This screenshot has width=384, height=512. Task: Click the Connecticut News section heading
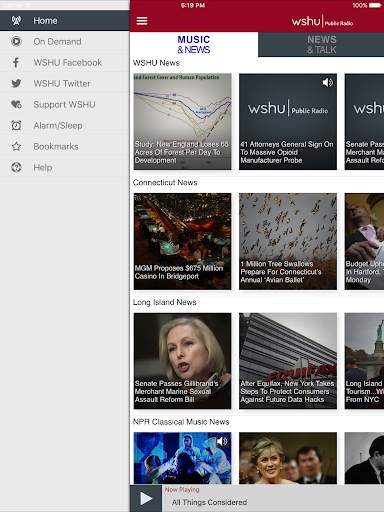point(165,182)
